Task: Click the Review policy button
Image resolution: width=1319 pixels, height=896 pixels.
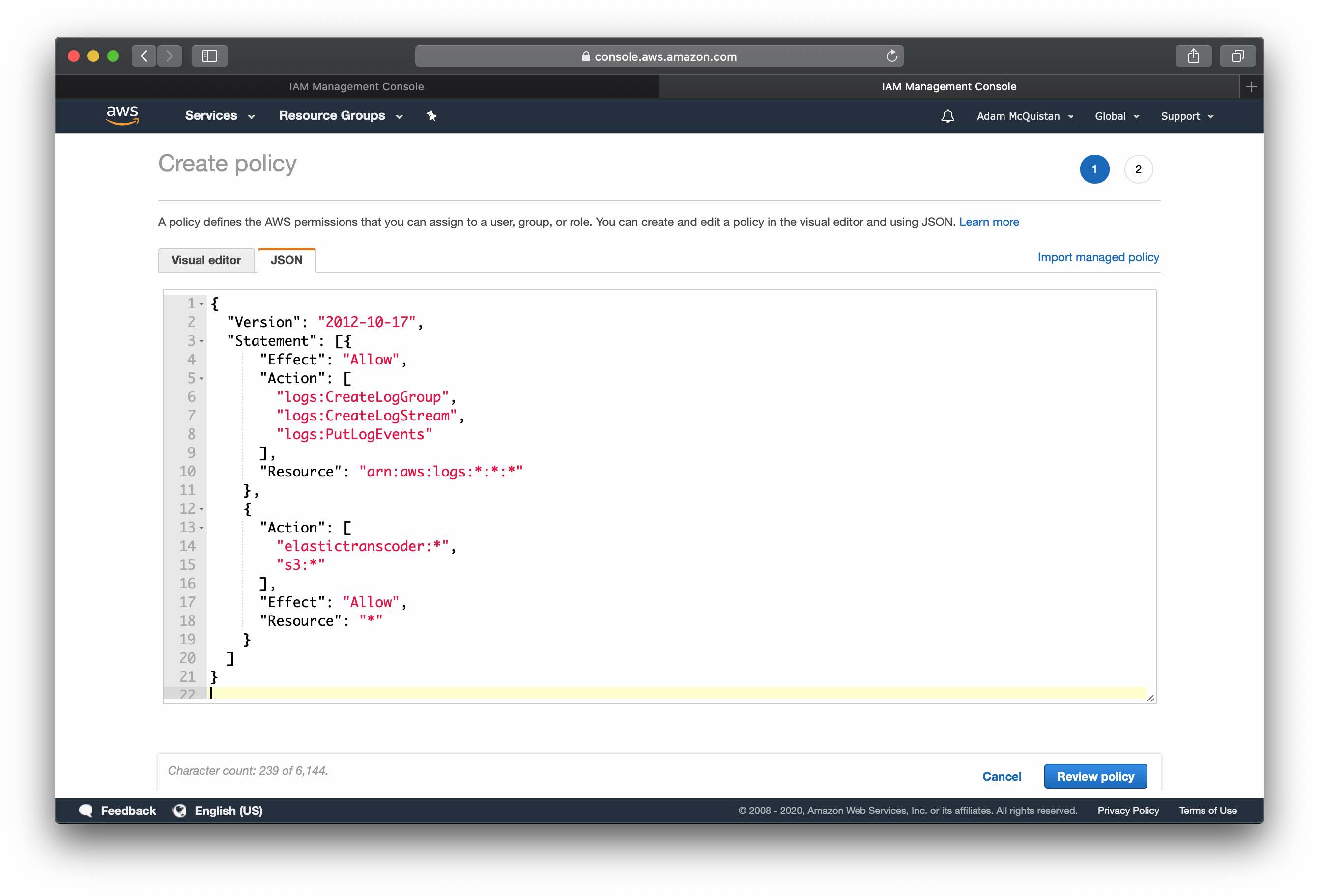Action: click(x=1095, y=776)
